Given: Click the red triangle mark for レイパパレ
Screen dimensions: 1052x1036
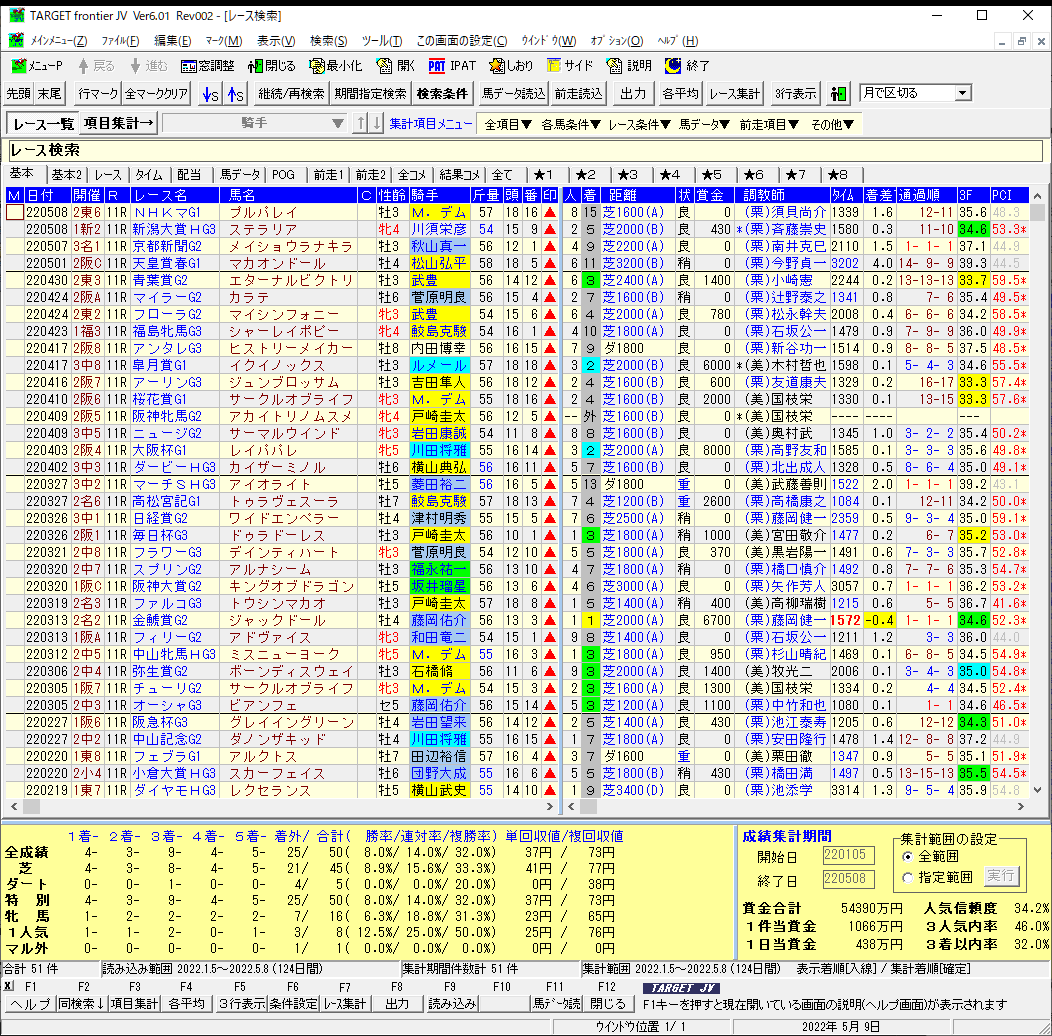Looking at the screenshot, I should point(550,450).
